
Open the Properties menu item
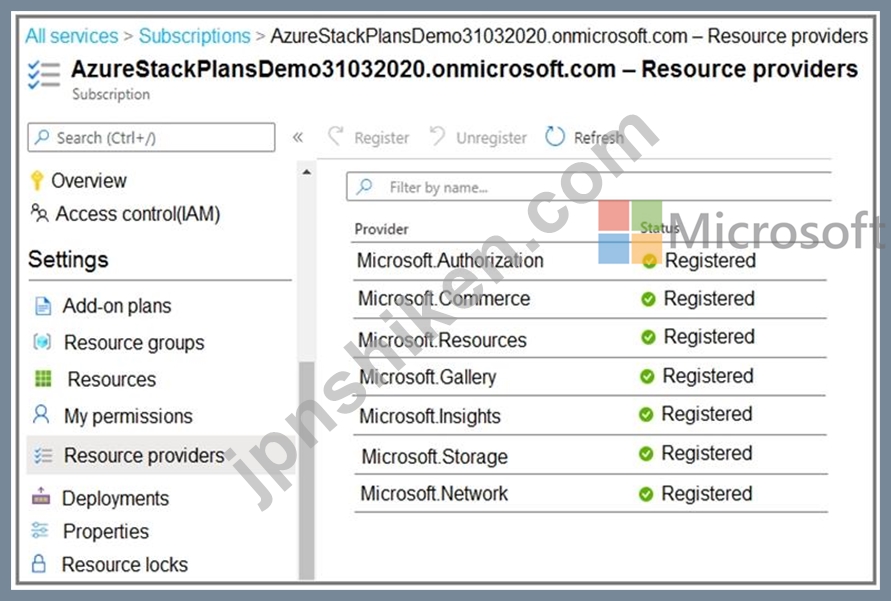[106, 531]
